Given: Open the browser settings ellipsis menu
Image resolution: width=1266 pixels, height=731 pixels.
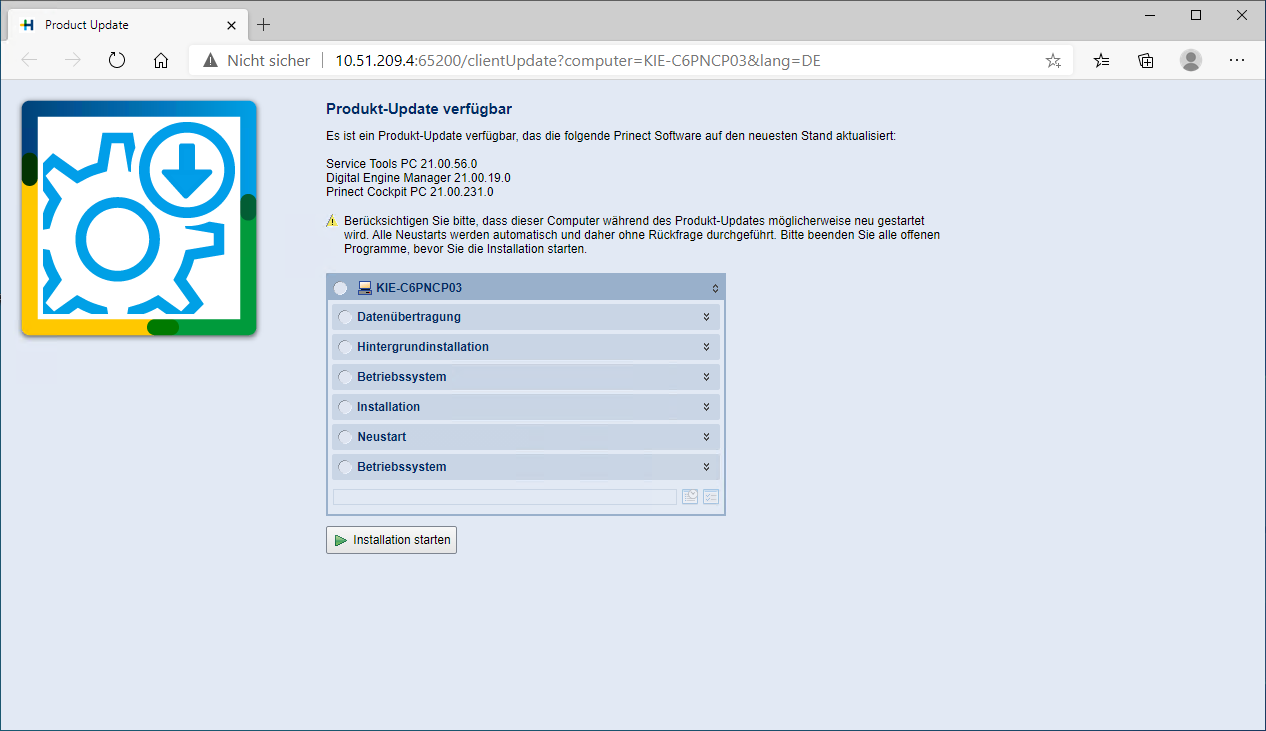Looking at the screenshot, I should tap(1237, 60).
